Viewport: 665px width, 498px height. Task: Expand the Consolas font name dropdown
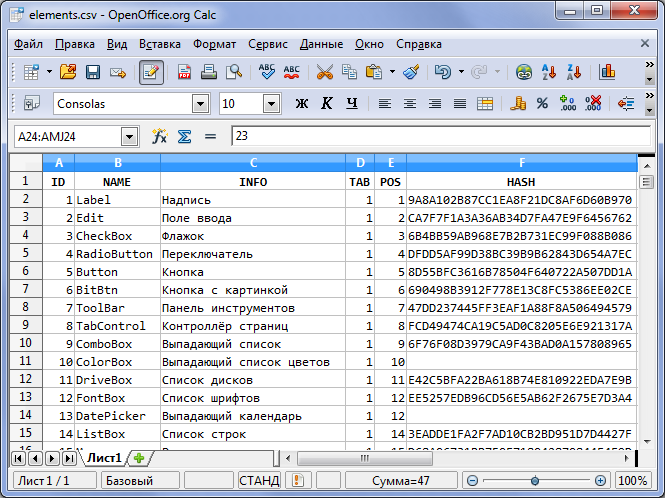(x=200, y=103)
